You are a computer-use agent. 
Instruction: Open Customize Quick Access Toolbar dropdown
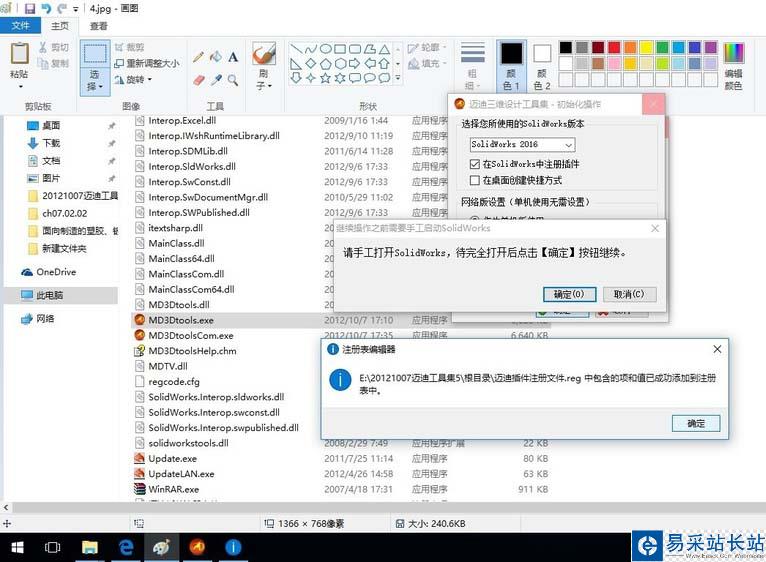76,9
